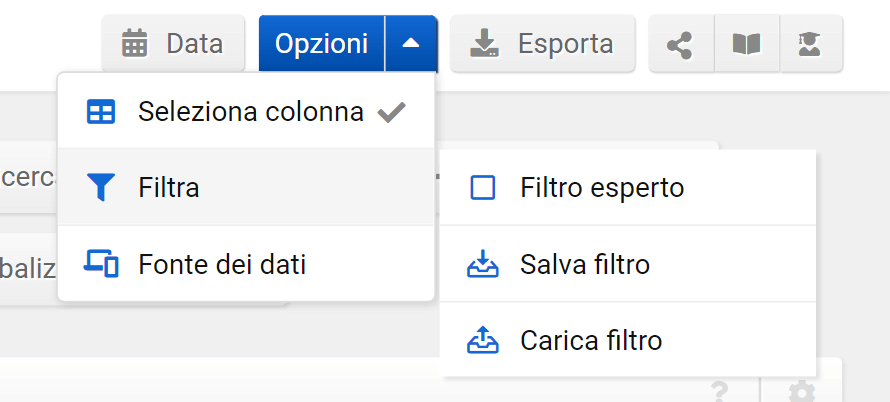
Task: Choose Carica filtro from the submenu
Action: (x=591, y=341)
